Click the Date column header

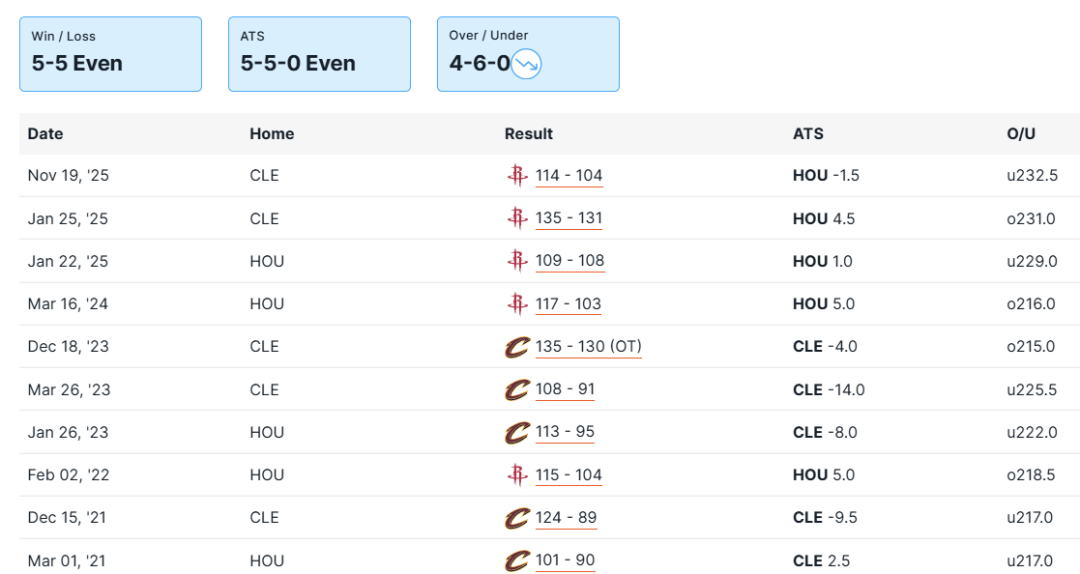click(45, 134)
